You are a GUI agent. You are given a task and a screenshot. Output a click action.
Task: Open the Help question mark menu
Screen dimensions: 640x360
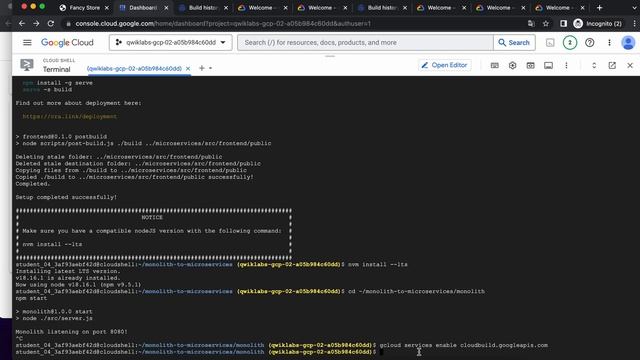pyautogui.click(x=589, y=42)
